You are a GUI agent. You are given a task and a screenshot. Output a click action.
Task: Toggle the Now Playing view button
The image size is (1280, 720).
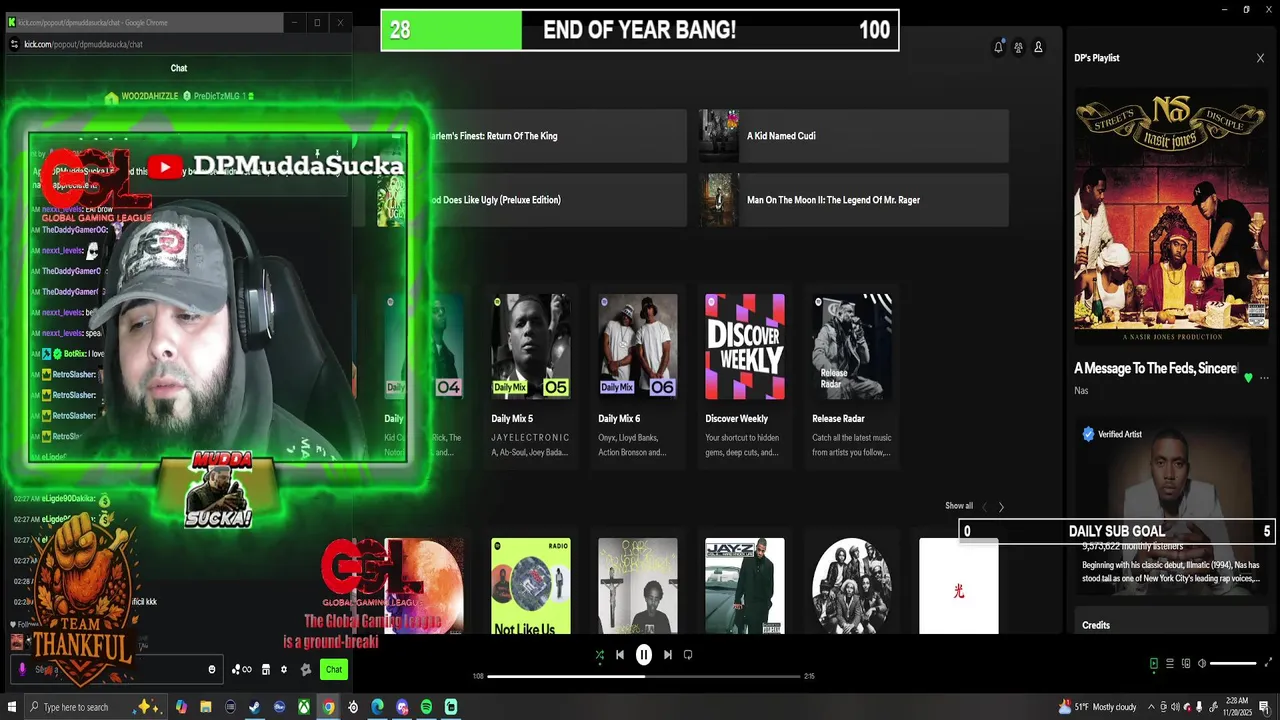(1153, 663)
